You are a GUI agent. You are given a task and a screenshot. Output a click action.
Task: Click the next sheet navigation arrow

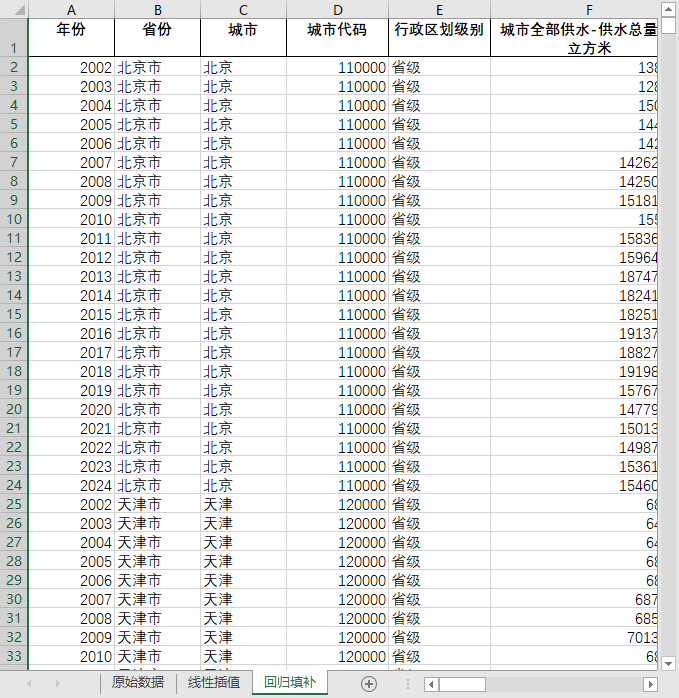click(x=57, y=683)
